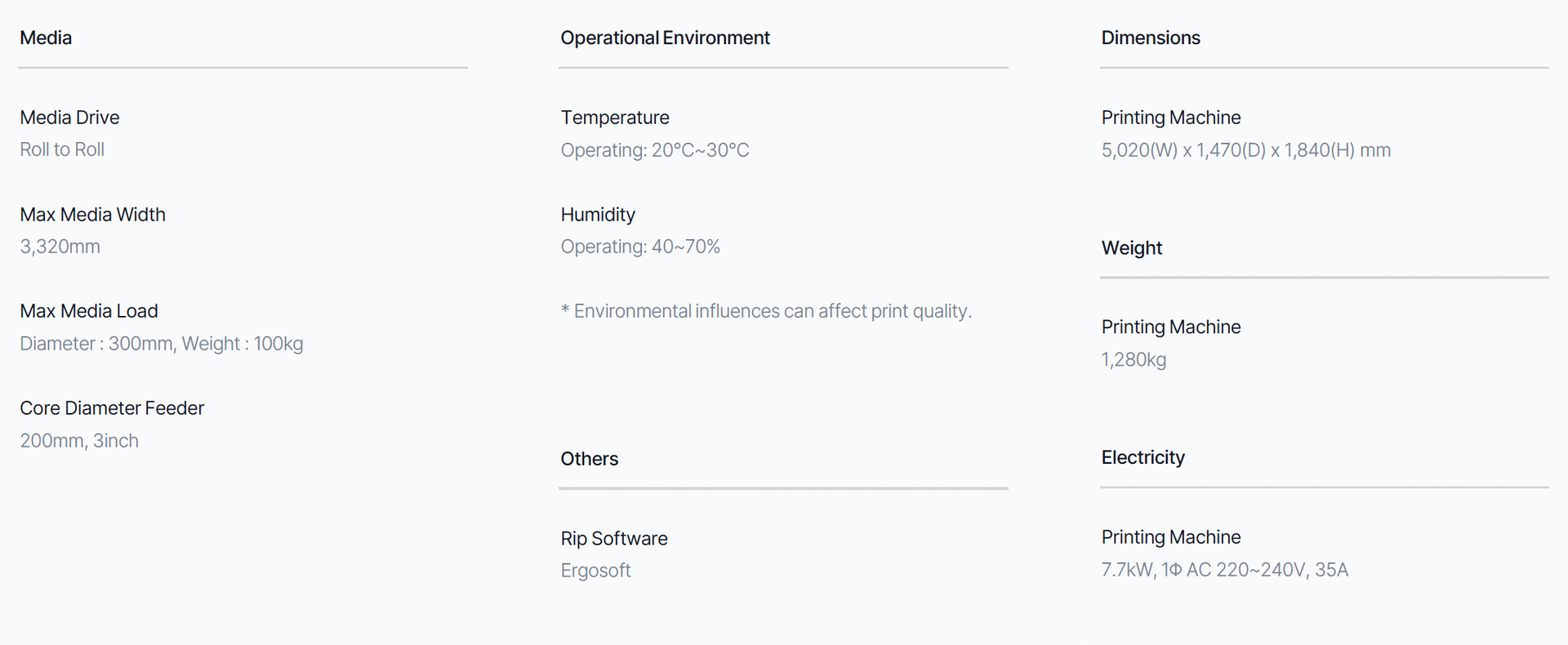Click the Dimensions section heading
Screen dimensions: 1568x645
(1150, 38)
